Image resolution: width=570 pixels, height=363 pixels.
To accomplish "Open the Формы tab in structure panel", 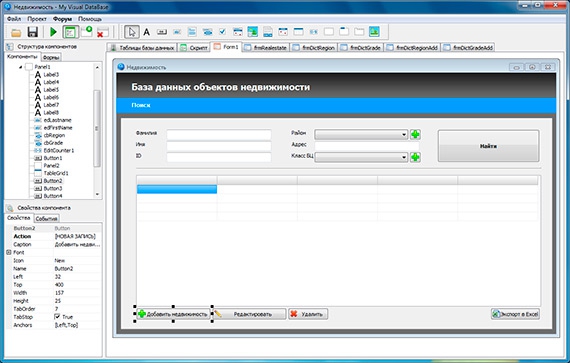I will click(51, 57).
